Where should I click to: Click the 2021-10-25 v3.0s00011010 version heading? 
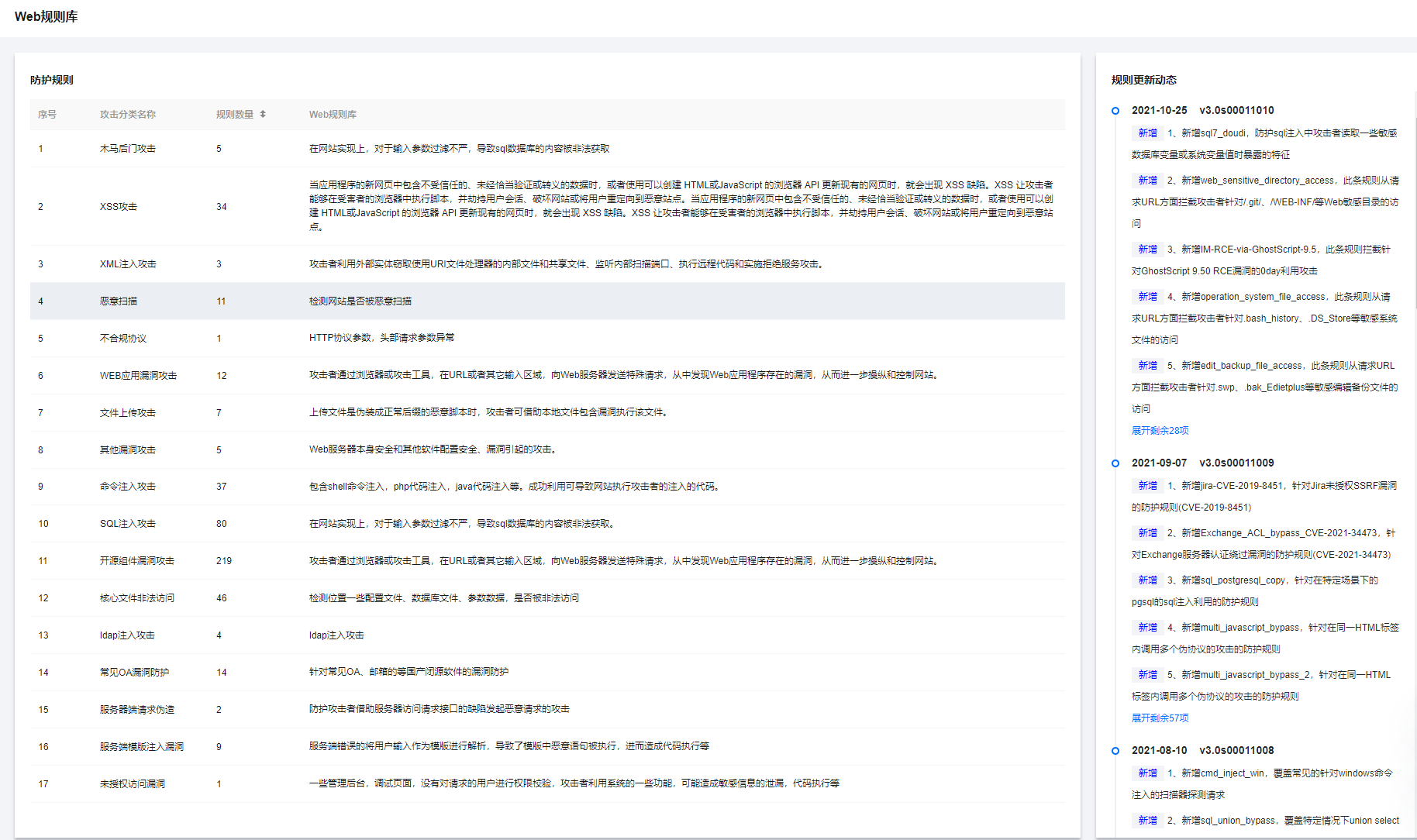click(1202, 111)
